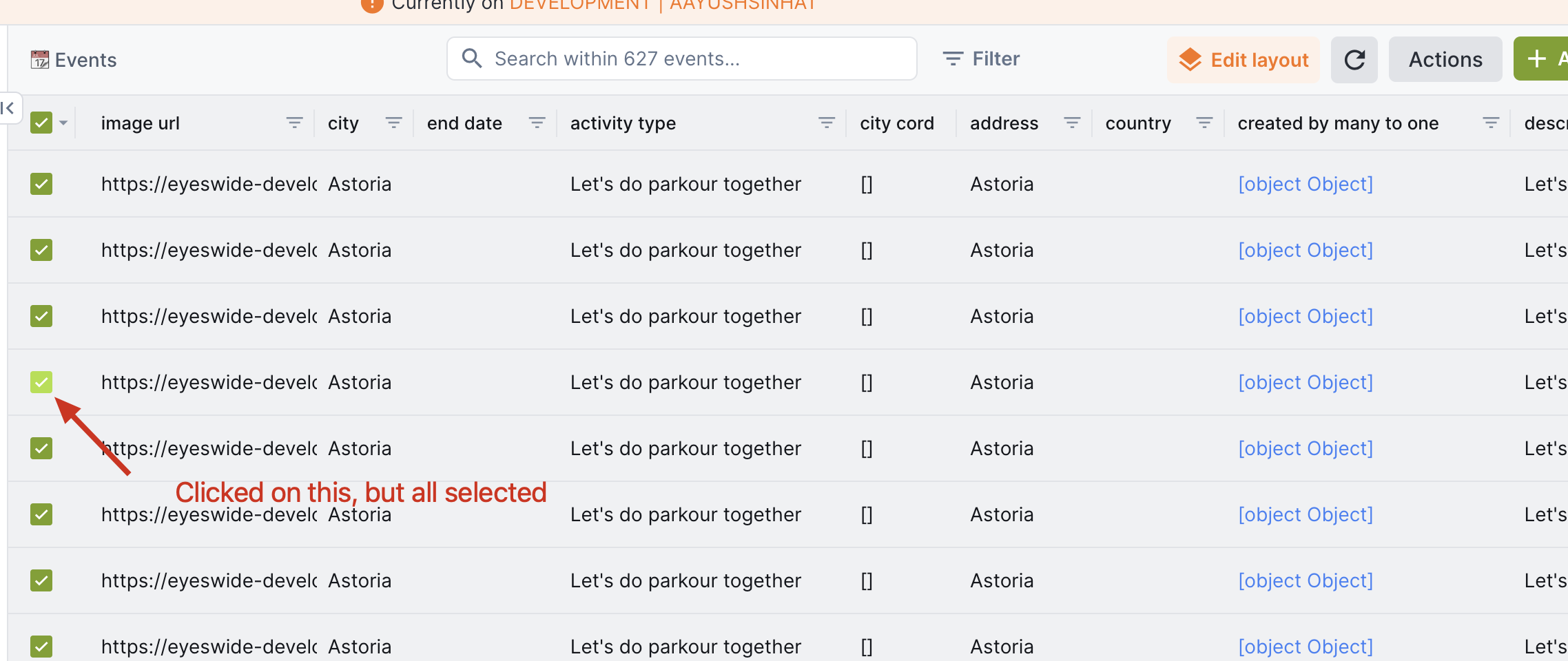Open the Actions dropdown menu
This screenshot has width=1568, height=661.
click(x=1445, y=60)
